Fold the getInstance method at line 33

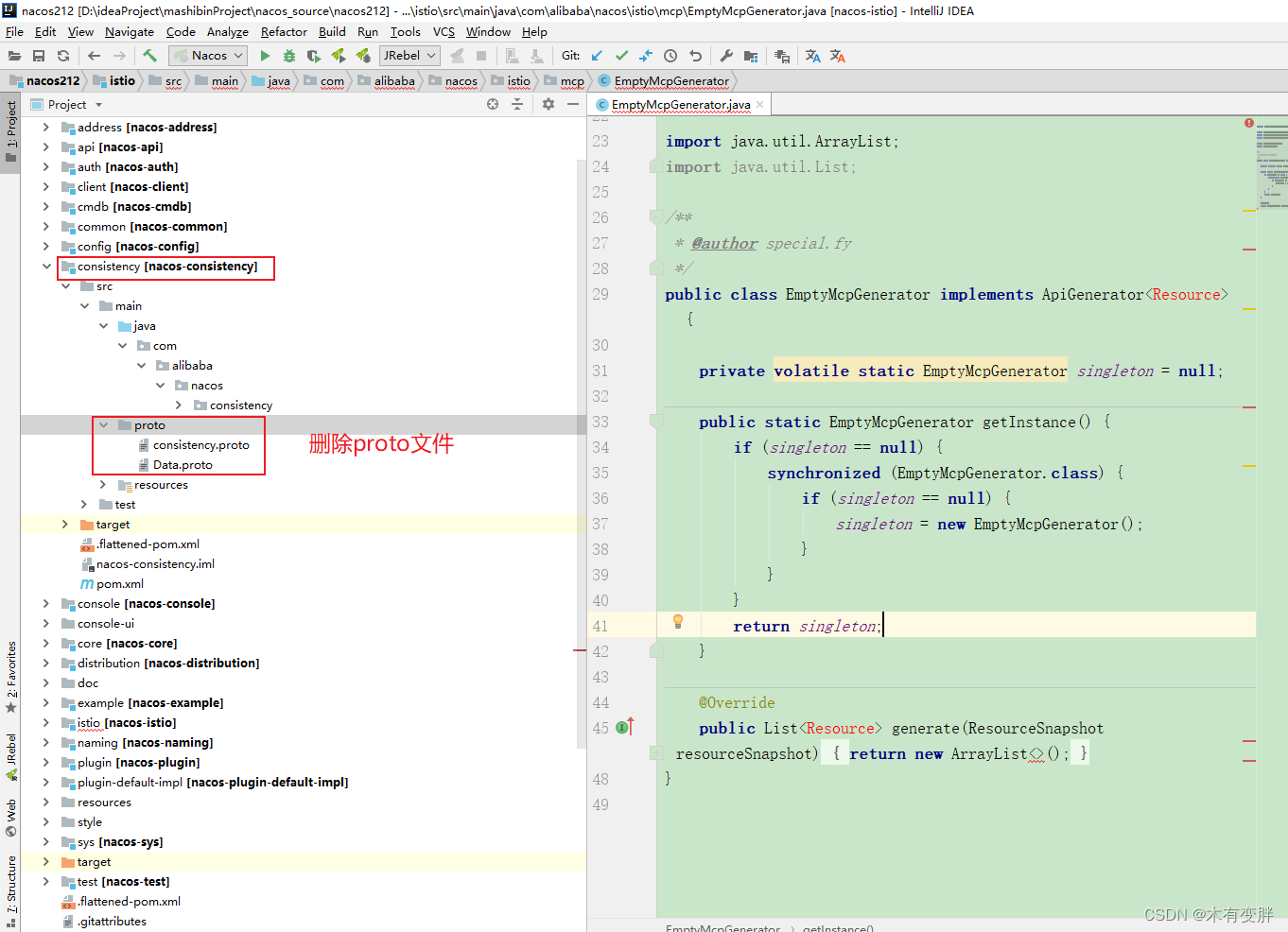(x=655, y=422)
